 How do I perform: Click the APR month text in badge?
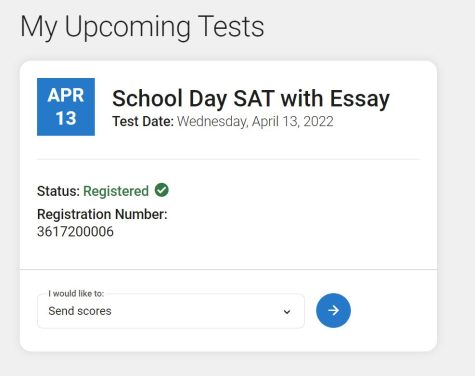[66, 96]
